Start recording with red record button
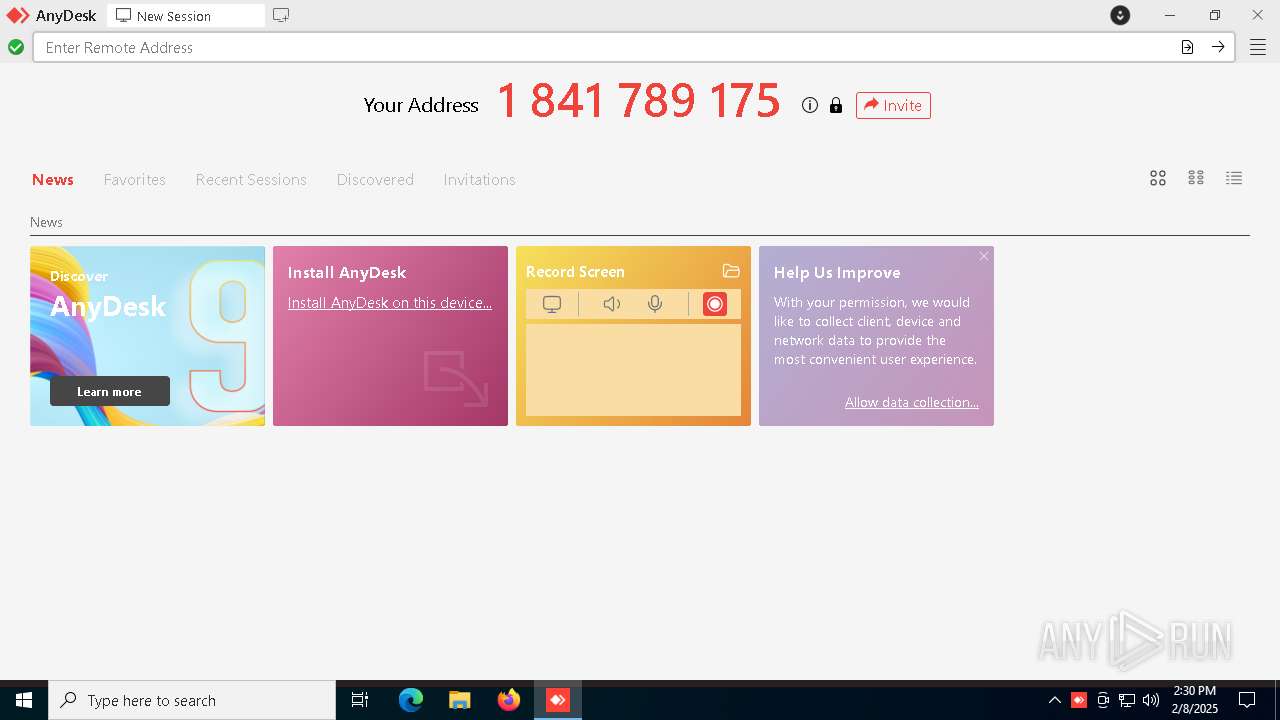Image resolution: width=1280 pixels, height=720 pixels. 715,304
